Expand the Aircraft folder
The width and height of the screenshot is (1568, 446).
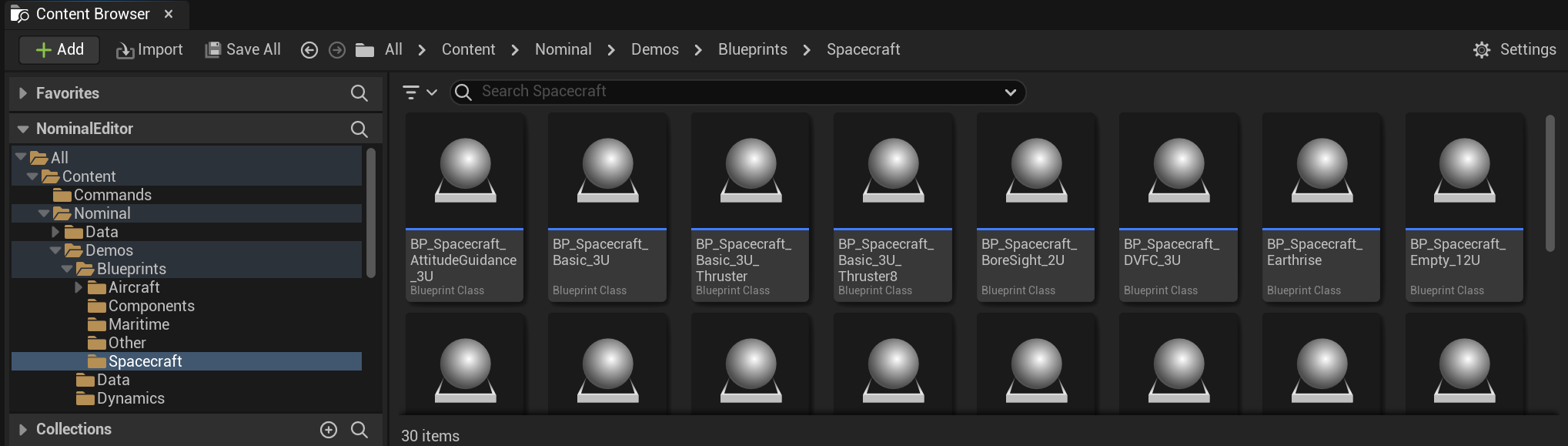coord(79,287)
